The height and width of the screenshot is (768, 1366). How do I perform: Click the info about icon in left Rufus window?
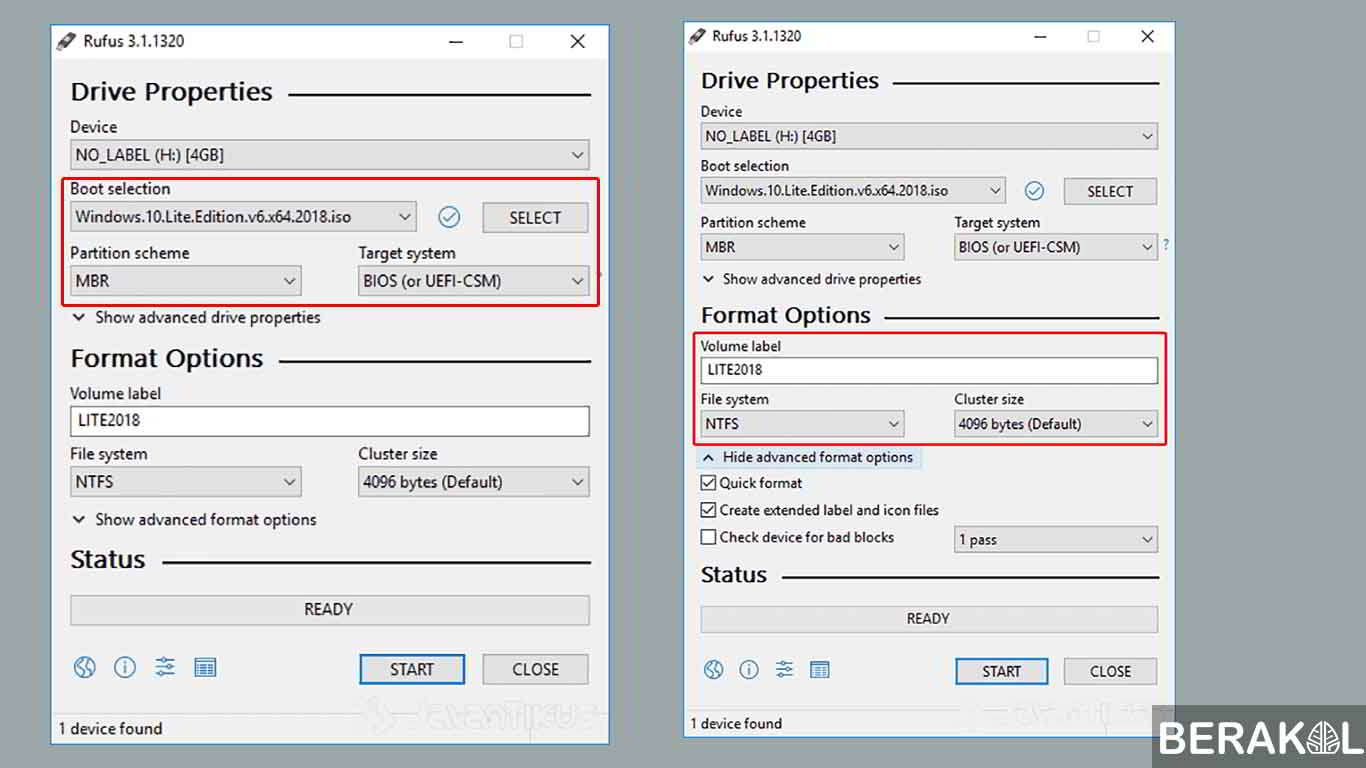(125, 668)
